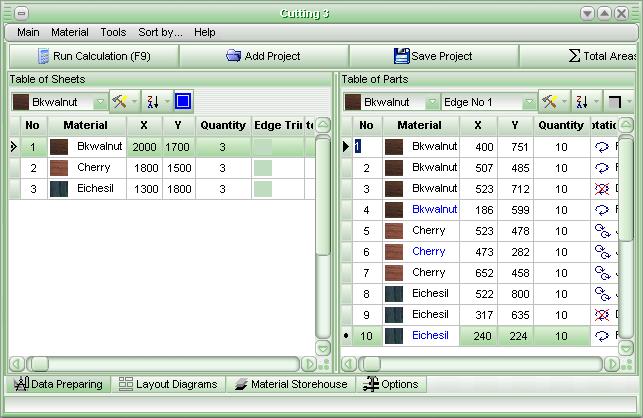The width and height of the screenshot is (643, 418).
Task: Expand the Edge No 1 dropdown
Action: (529, 102)
